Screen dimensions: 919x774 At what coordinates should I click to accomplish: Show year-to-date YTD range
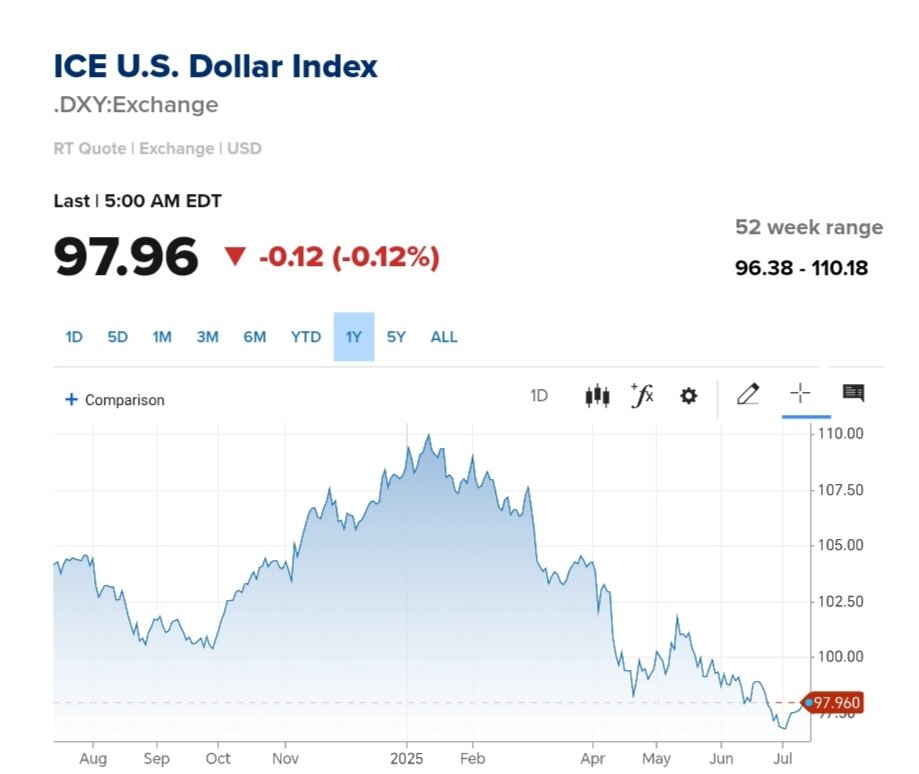point(306,337)
